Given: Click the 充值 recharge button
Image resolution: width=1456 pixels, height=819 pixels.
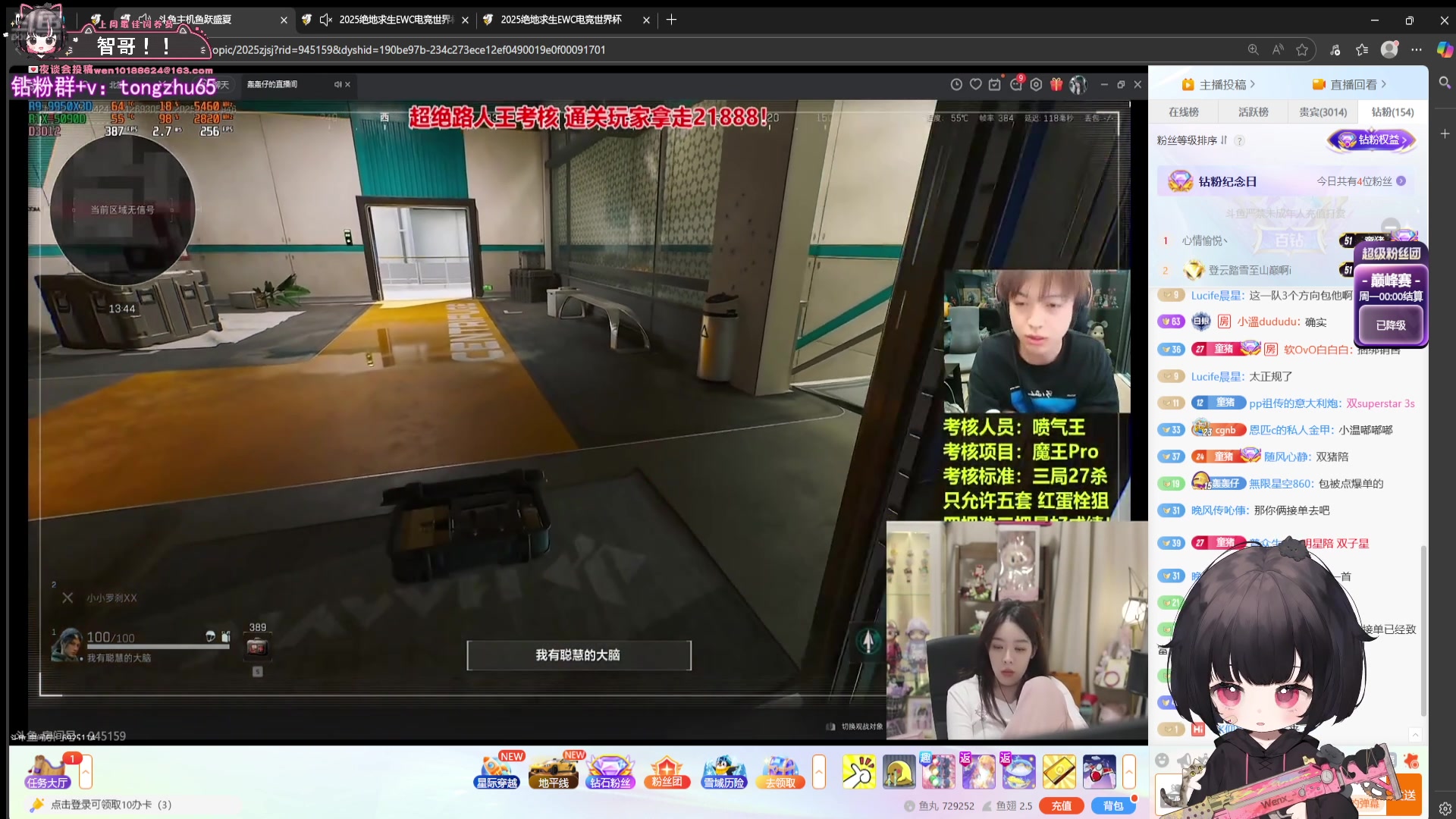Looking at the screenshot, I should pyautogui.click(x=1061, y=806).
